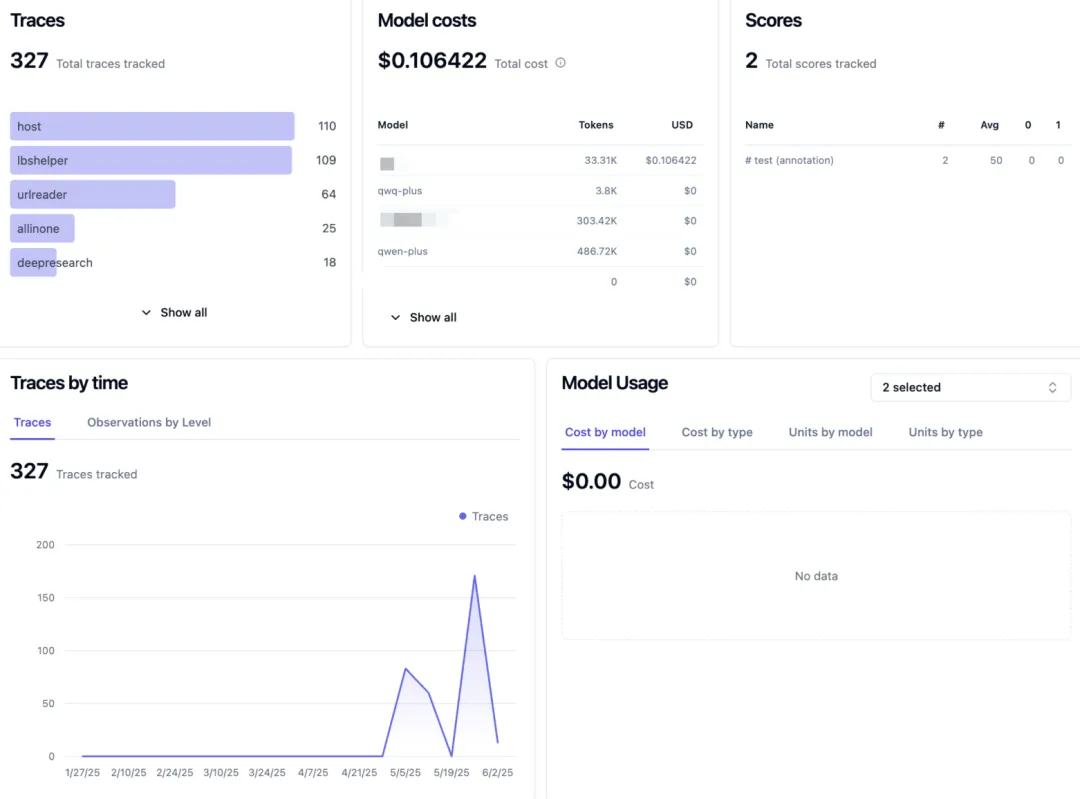Screen dimensions: 1080x799
Task: Click the info icon beside Total cost
Action: point(560,63)
